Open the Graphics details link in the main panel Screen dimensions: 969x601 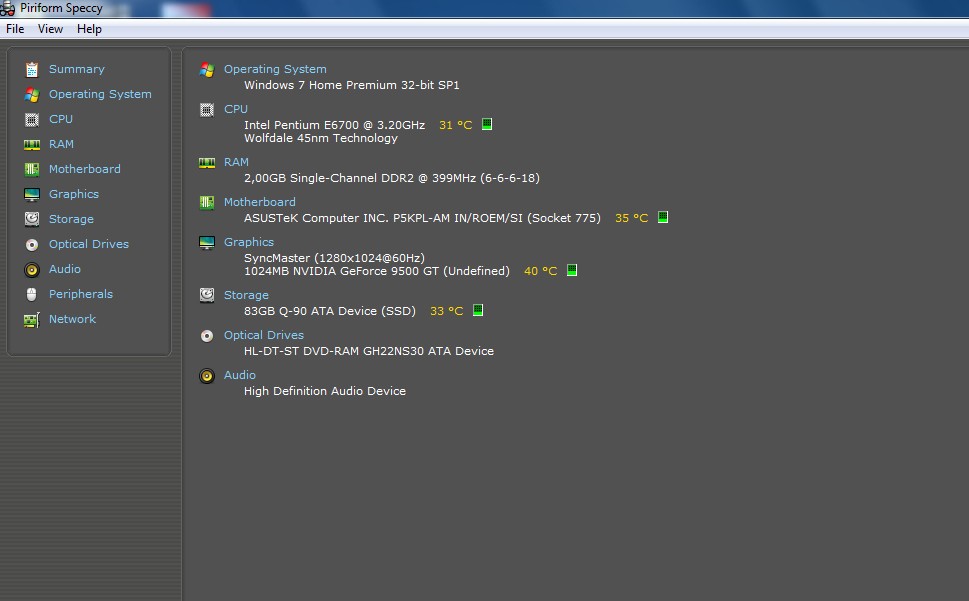tap(248, 242)
